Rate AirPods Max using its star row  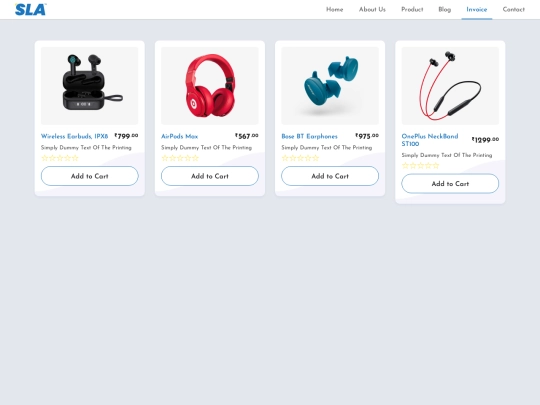coord(180,158)
